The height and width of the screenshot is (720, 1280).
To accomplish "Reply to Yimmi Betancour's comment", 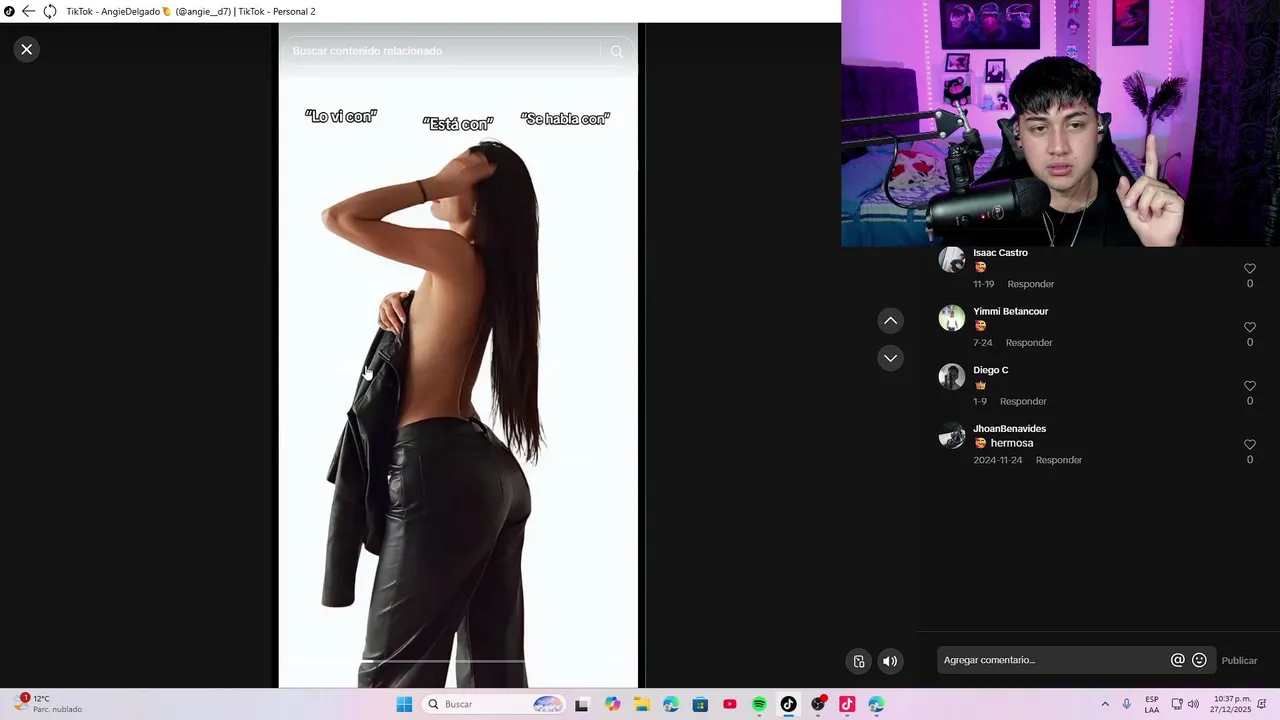I will click(1029, 343).
